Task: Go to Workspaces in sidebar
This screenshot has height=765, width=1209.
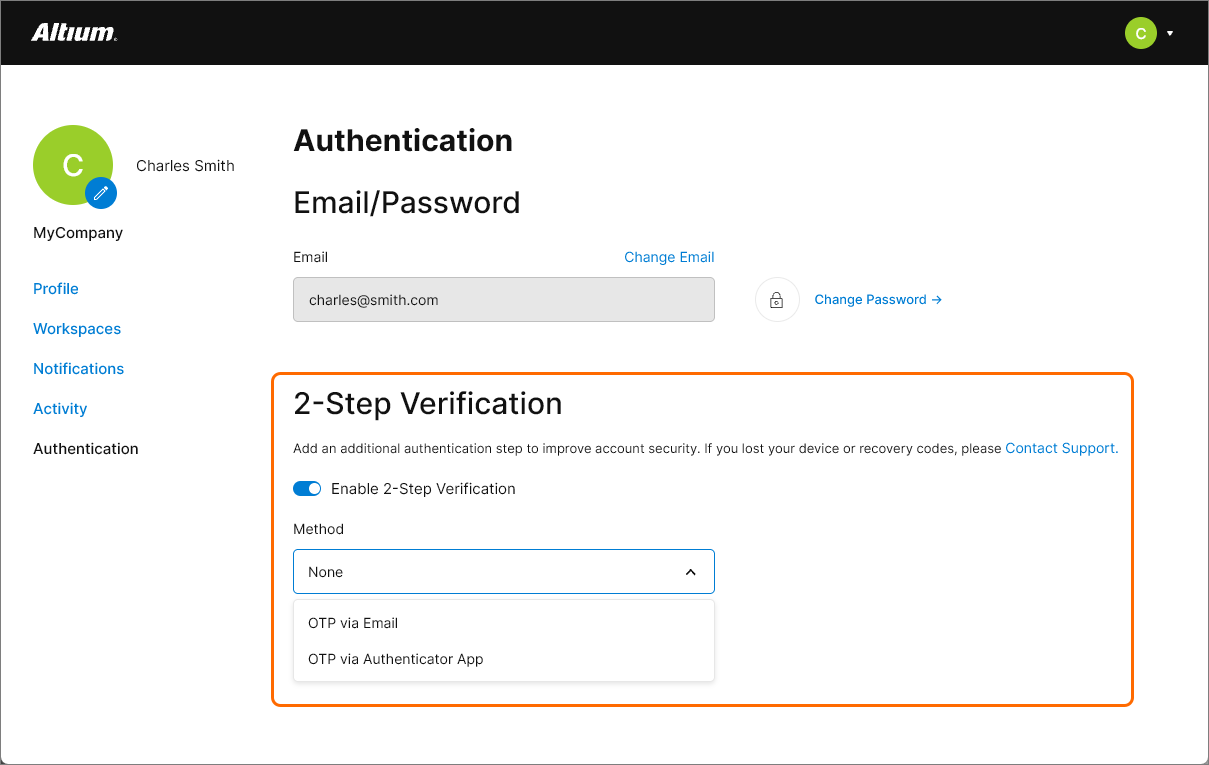Action: point(77,329)
